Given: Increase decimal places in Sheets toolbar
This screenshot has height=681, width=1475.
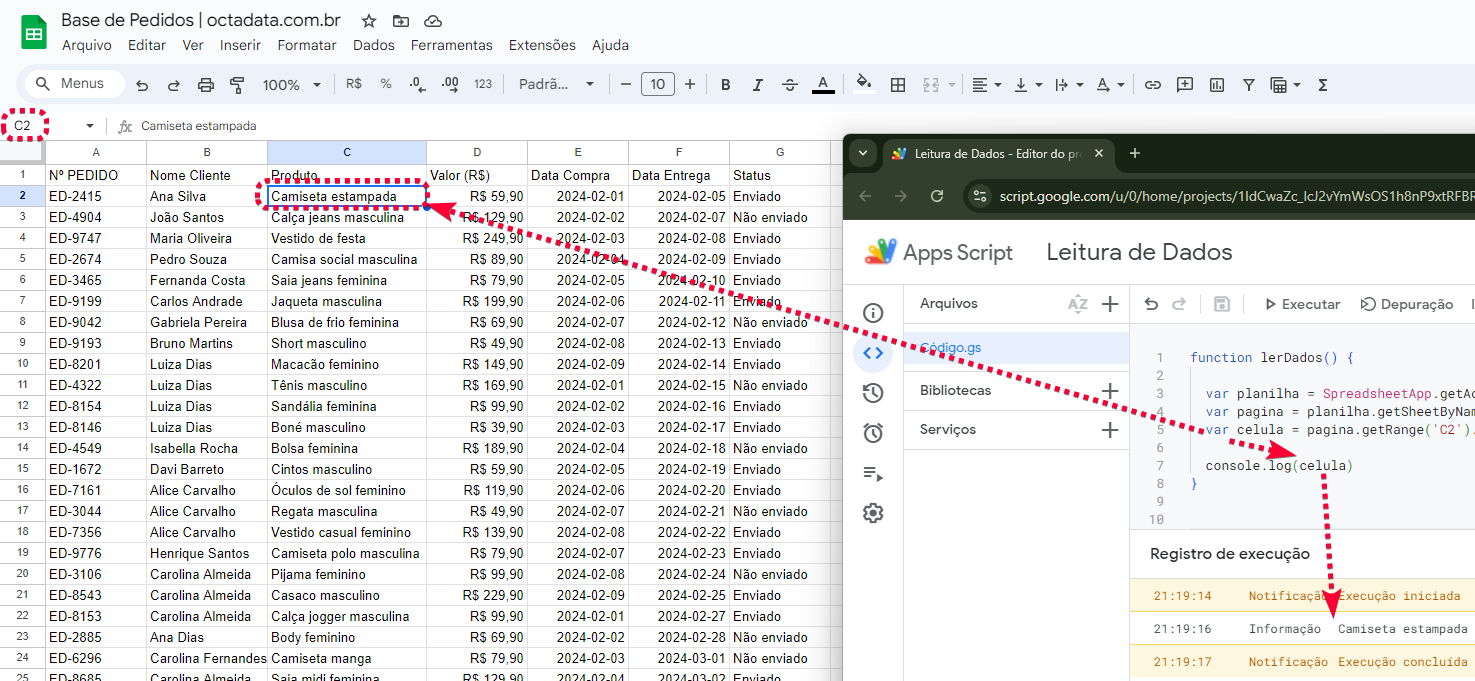Looking at the screenshot, I should point(450,84).
